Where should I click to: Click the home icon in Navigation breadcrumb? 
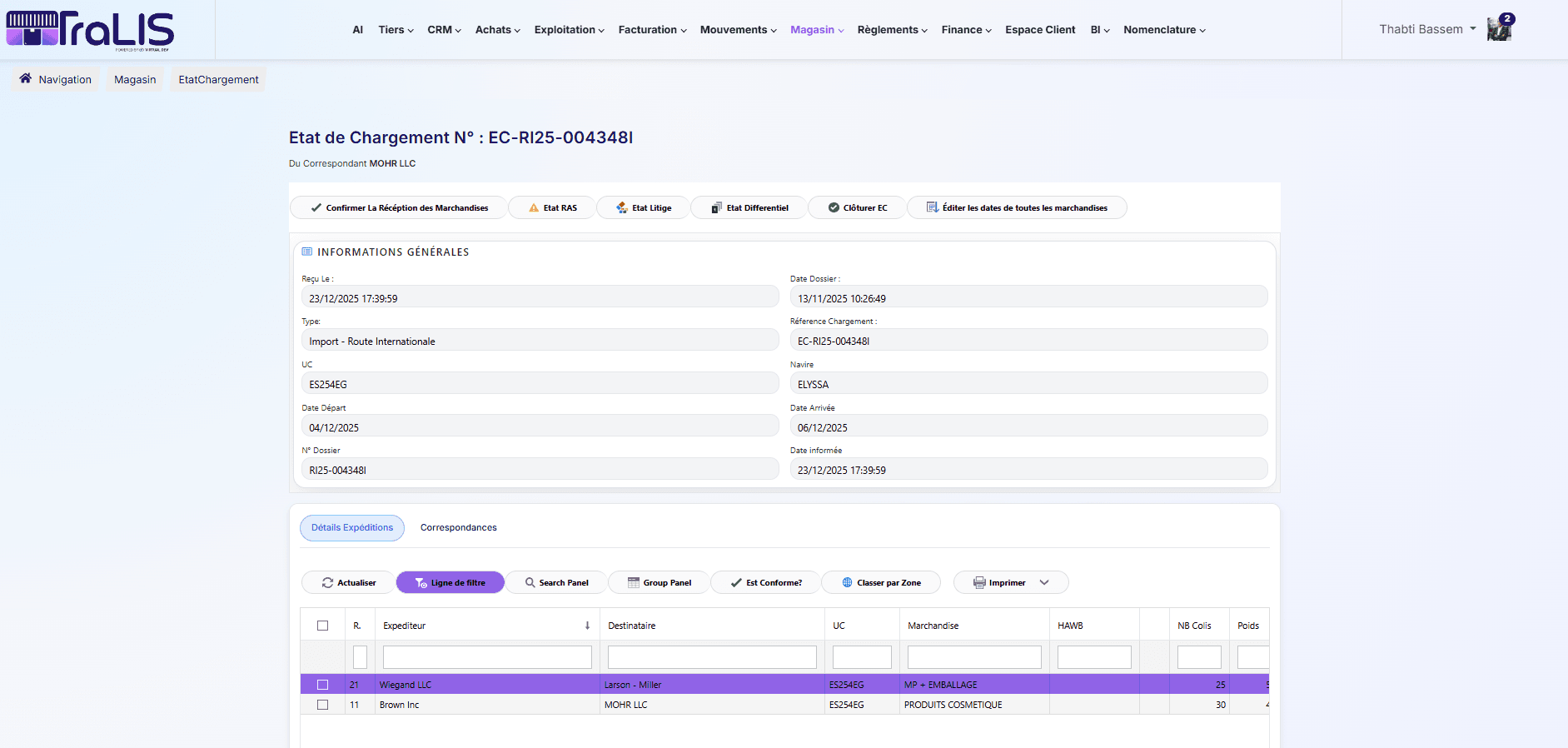point(26,78)
